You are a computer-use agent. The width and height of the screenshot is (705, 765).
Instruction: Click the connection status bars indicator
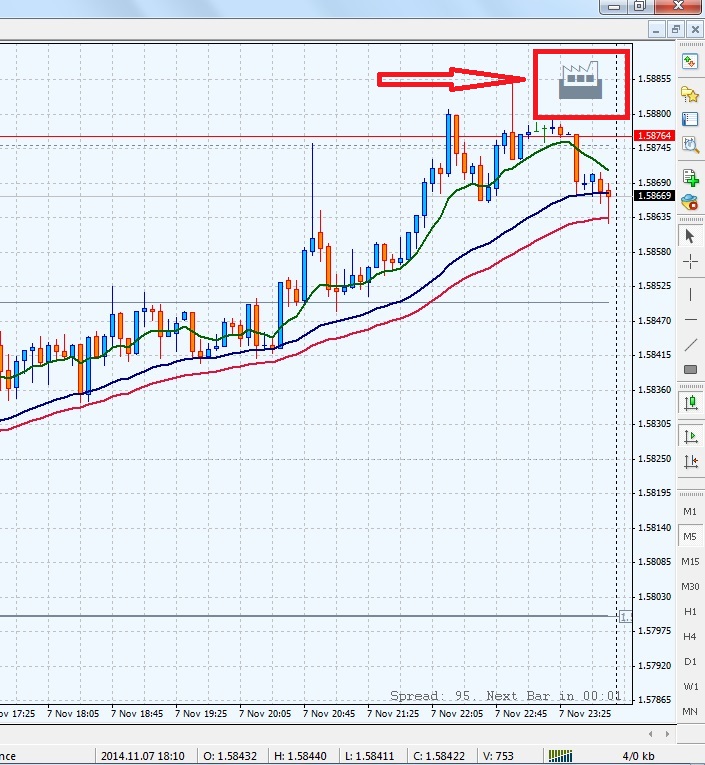click(x=560, y=756)
